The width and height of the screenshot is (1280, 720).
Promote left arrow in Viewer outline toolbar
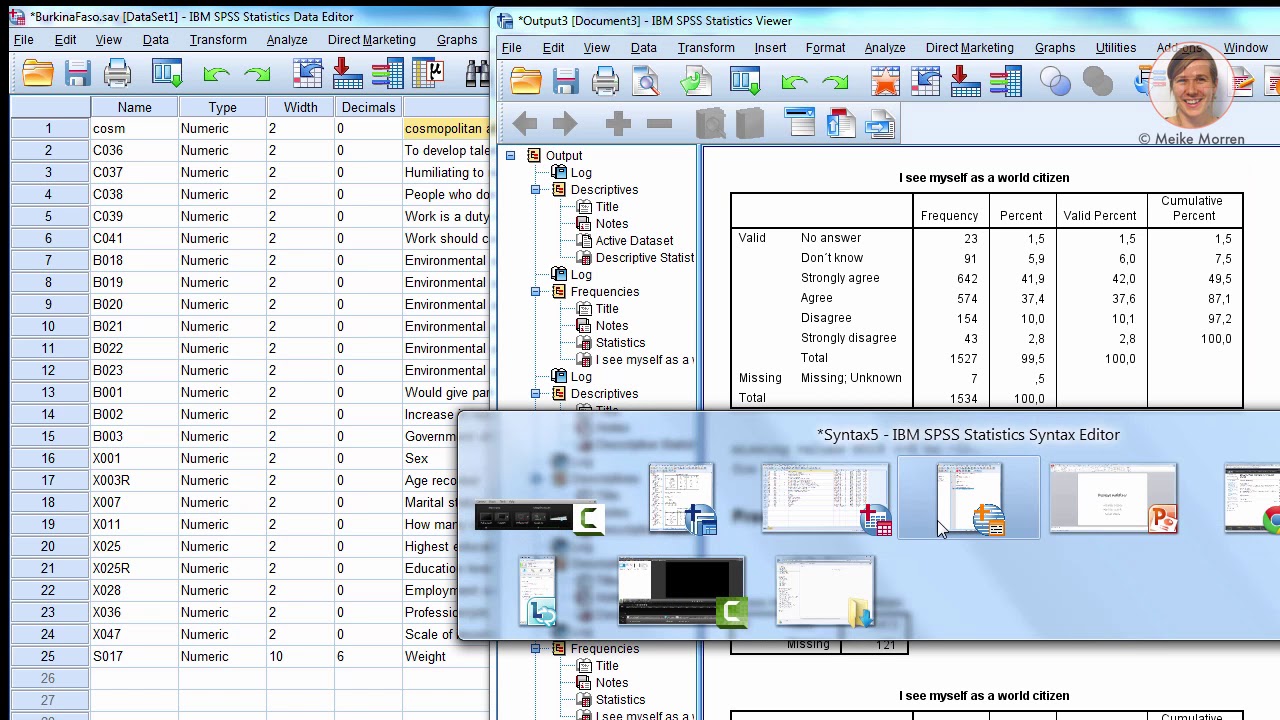point(524,123)
